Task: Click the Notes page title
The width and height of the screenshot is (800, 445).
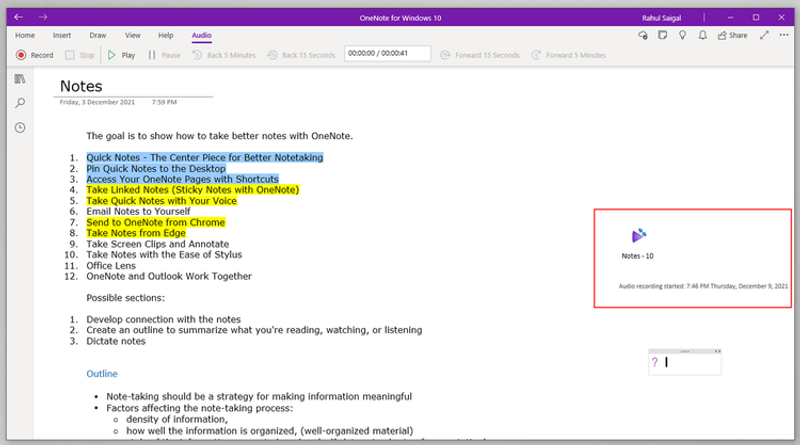Action: pyautogui.click(x=81, y=86)
